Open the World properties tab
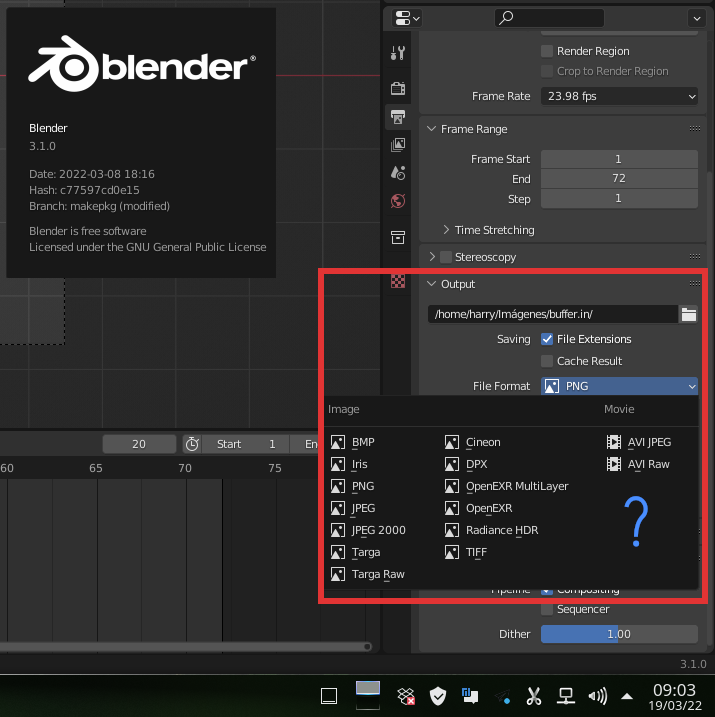 [x=398, y=201]
